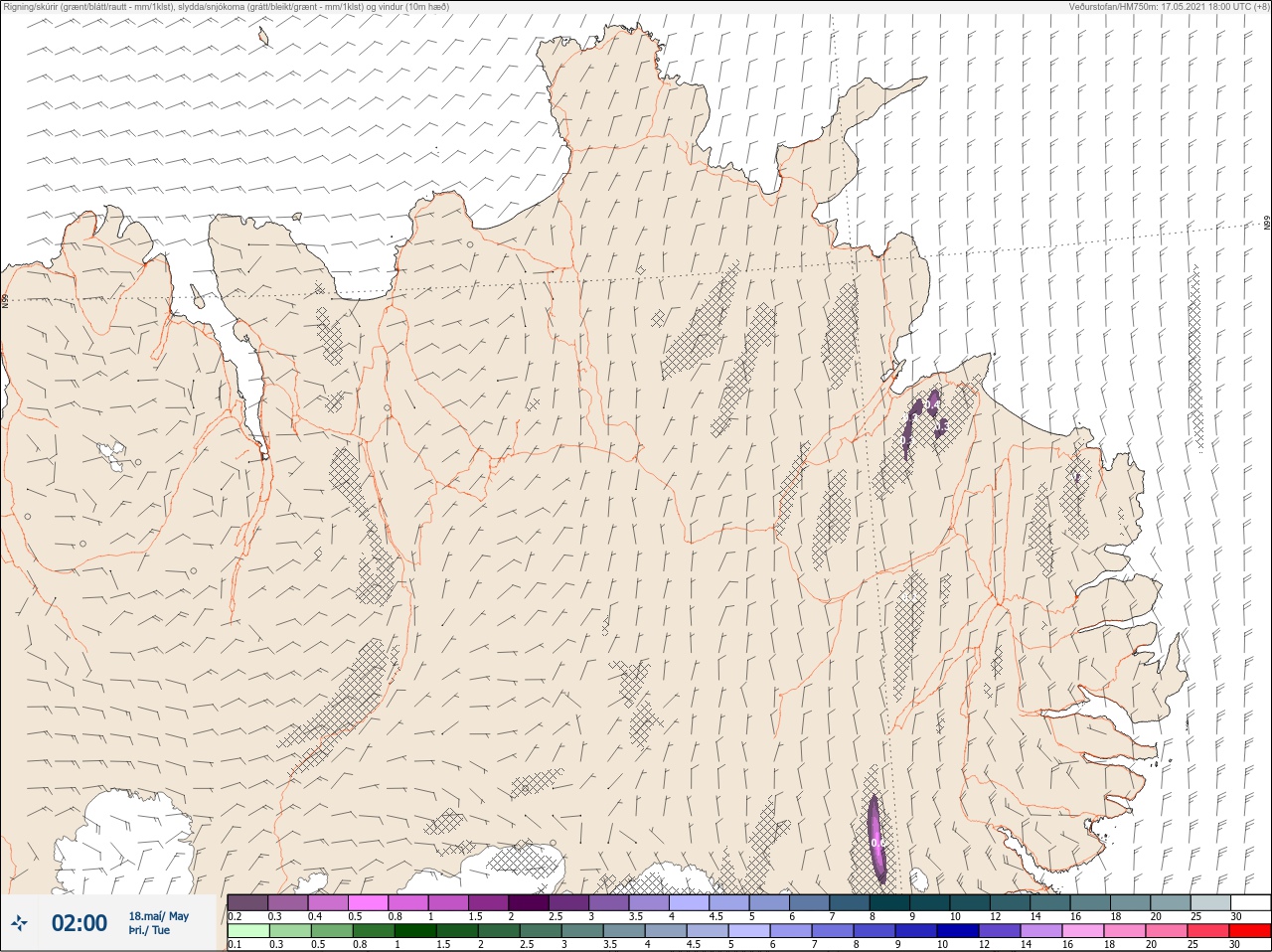Pick the darkest purple swatch at 2 in top legend
The width and height of the screenshot is (1272, 952).
[530, 902]
